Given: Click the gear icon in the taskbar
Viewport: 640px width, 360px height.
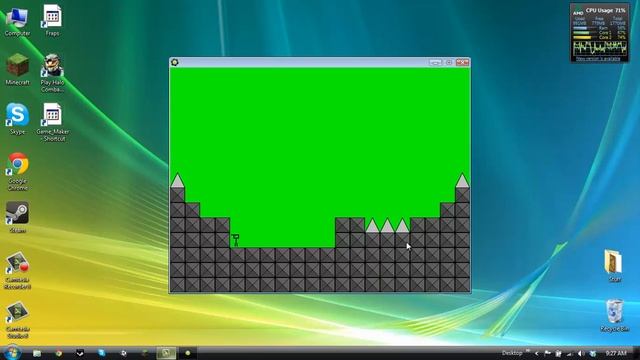Looking at the screenshot, I should coord(123,353).
